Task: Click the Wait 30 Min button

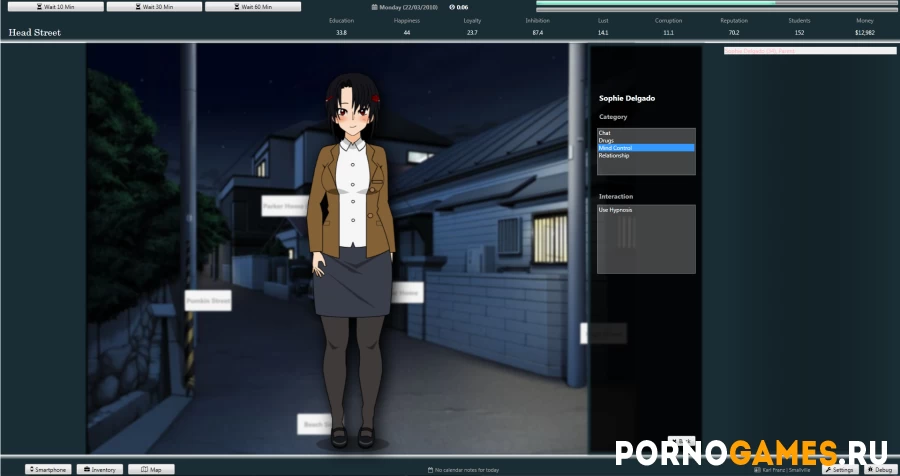Action: pos(154,7)
